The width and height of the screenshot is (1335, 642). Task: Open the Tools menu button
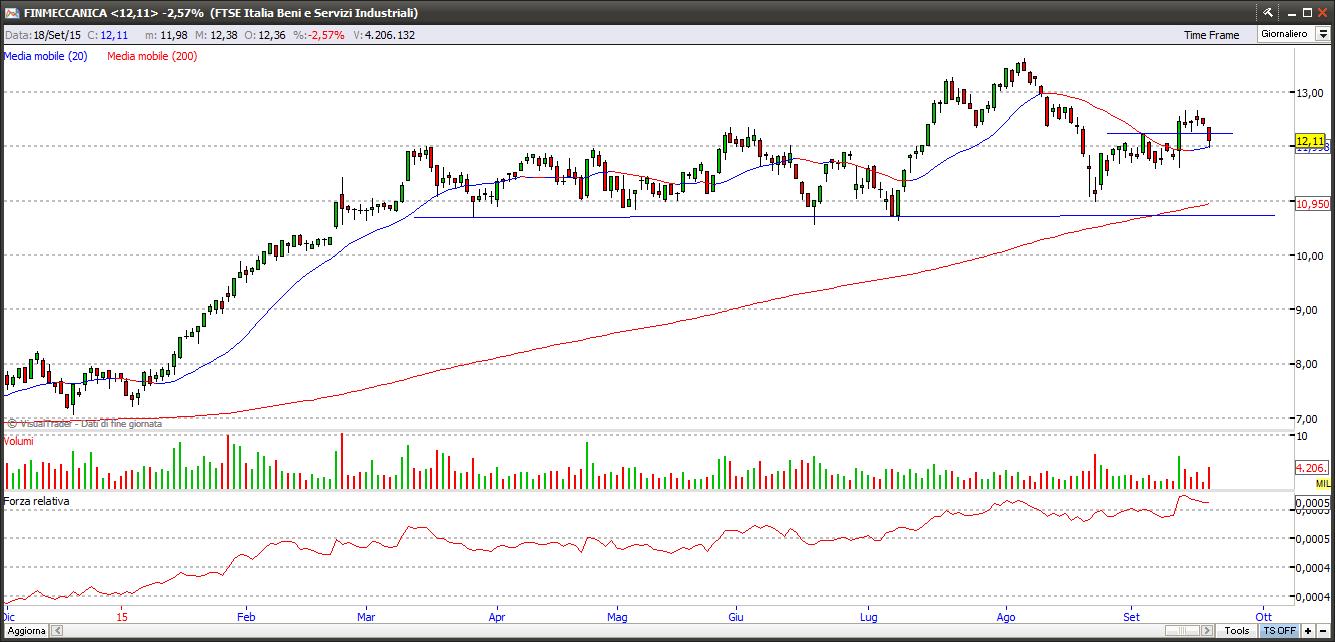click(x=1238, y=630)
